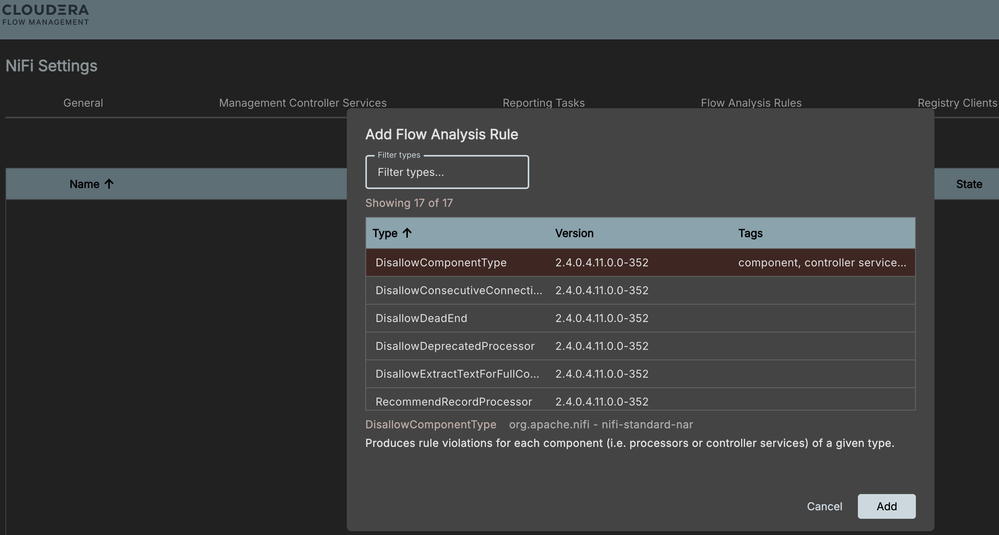Sort rules by Tags column header
The image size is (999, 535).
pyautogui.click(x=750, y=233)
